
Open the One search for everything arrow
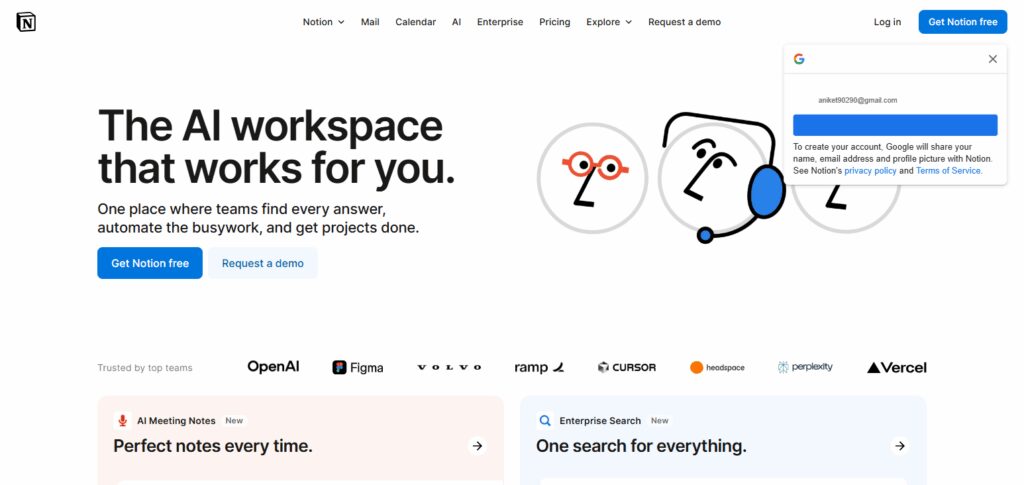[900, 446]
